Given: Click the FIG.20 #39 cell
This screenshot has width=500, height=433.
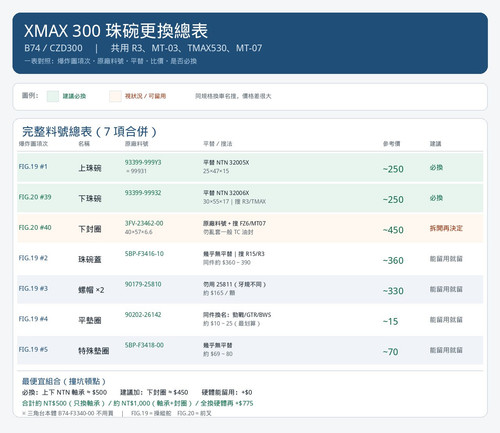Looking at the screenshot, I should tap(35, 197).
